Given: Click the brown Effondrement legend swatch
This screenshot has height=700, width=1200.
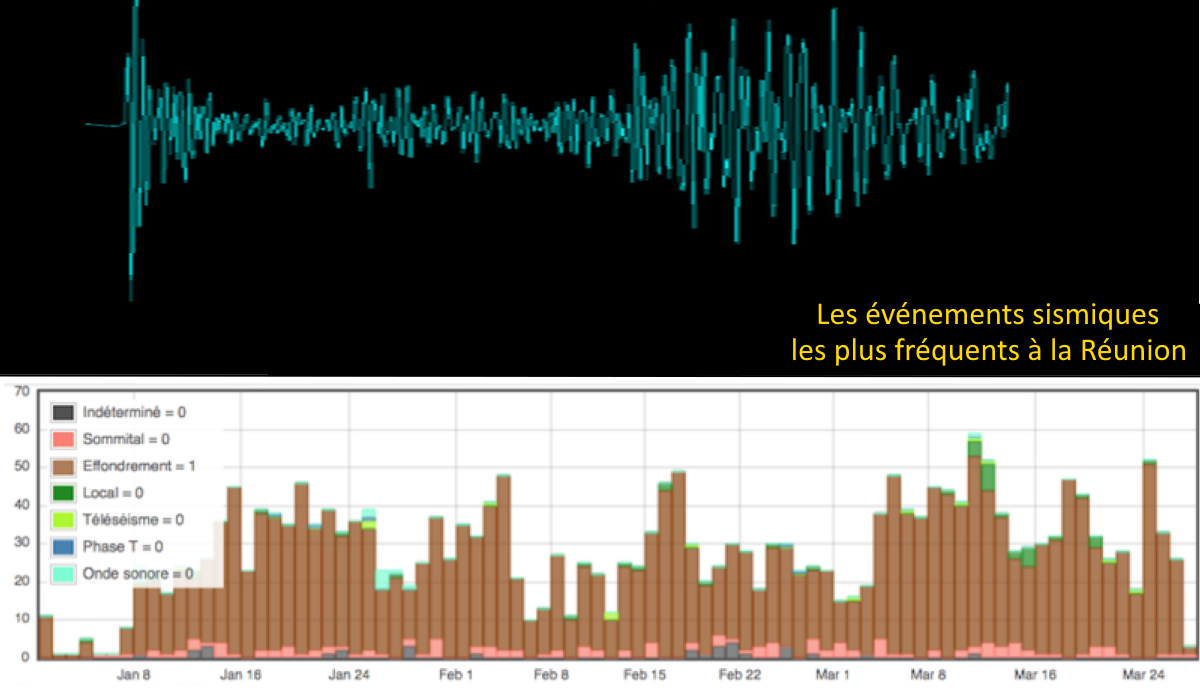Looking at the screenshot, I should [x=63, y=466].
